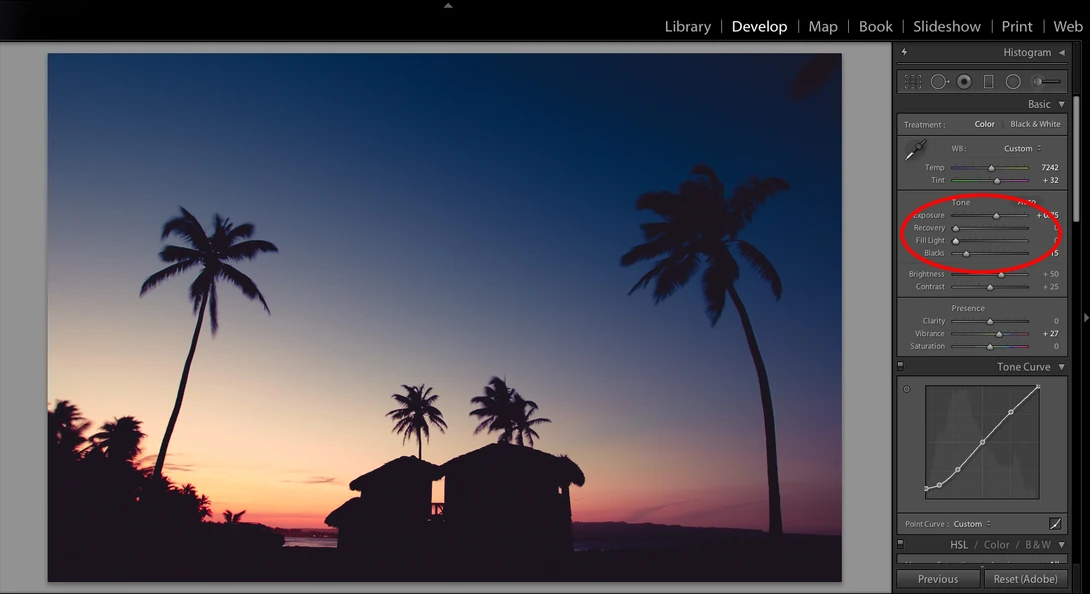
Task: Activate the Red Eye Correction tool
Action: (x=964, y=82)
